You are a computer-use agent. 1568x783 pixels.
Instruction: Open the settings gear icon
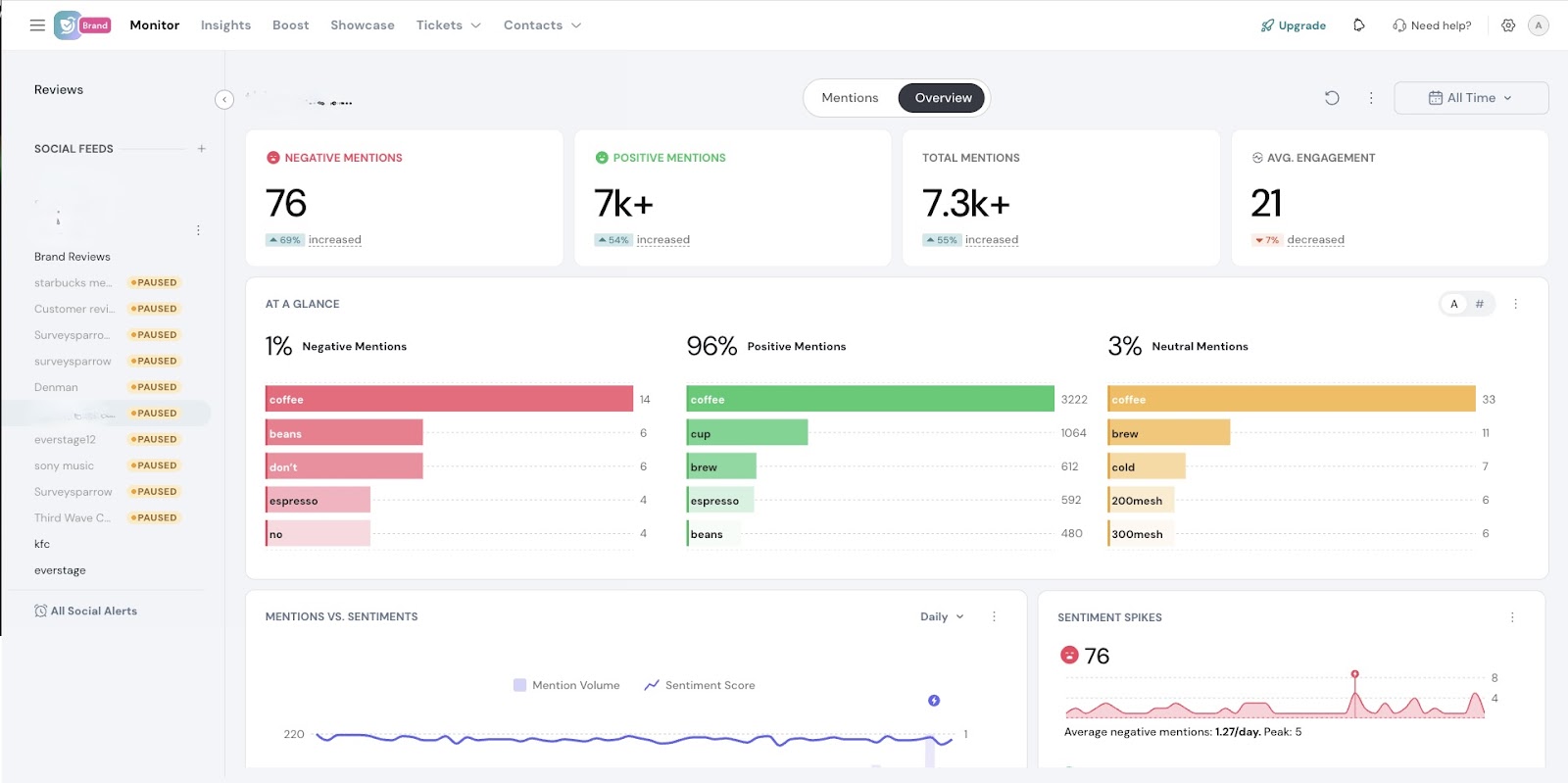click(x=1508, y=25)
